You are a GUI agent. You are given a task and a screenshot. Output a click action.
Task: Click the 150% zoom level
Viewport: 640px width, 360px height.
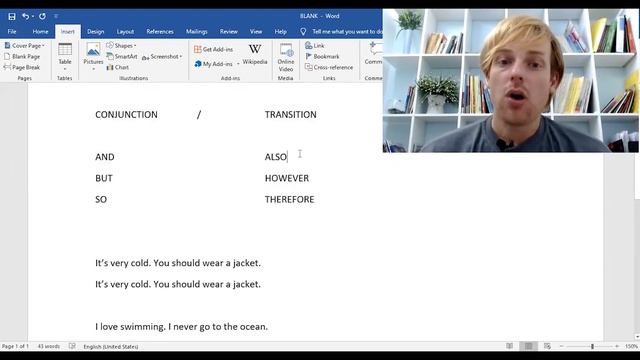point(631,347)
